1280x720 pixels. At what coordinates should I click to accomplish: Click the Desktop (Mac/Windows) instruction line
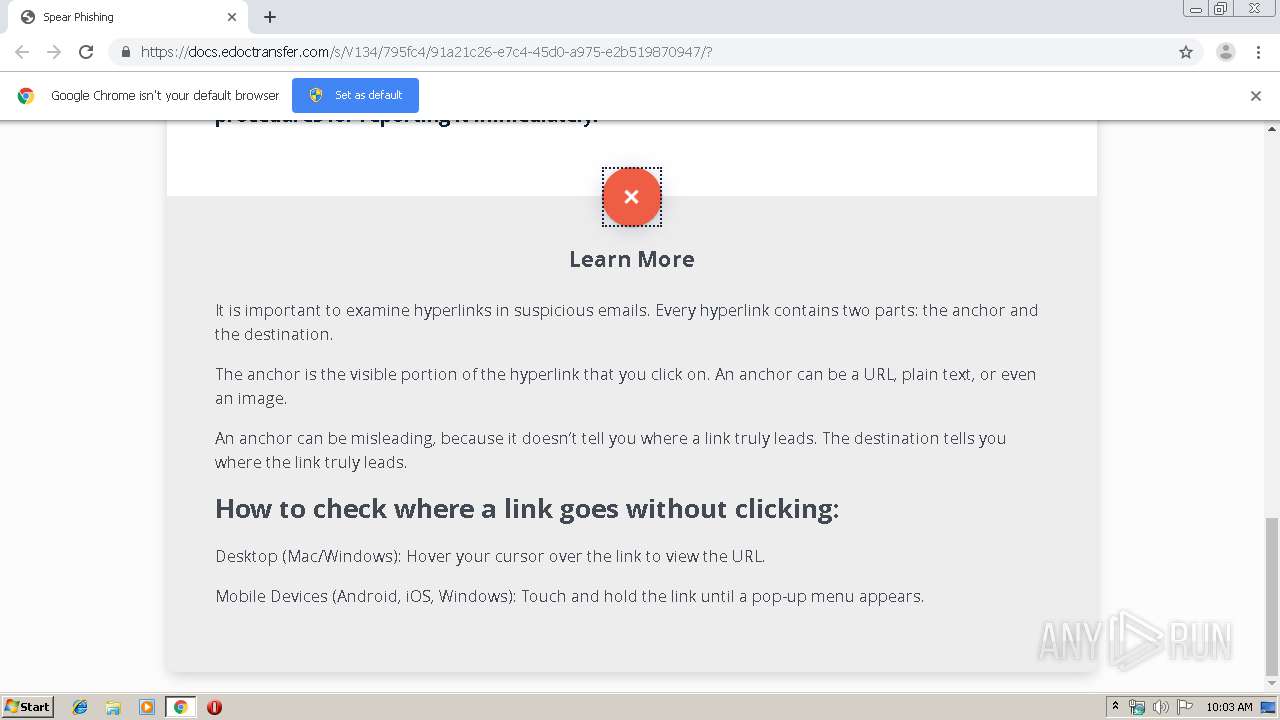(490, 556)
